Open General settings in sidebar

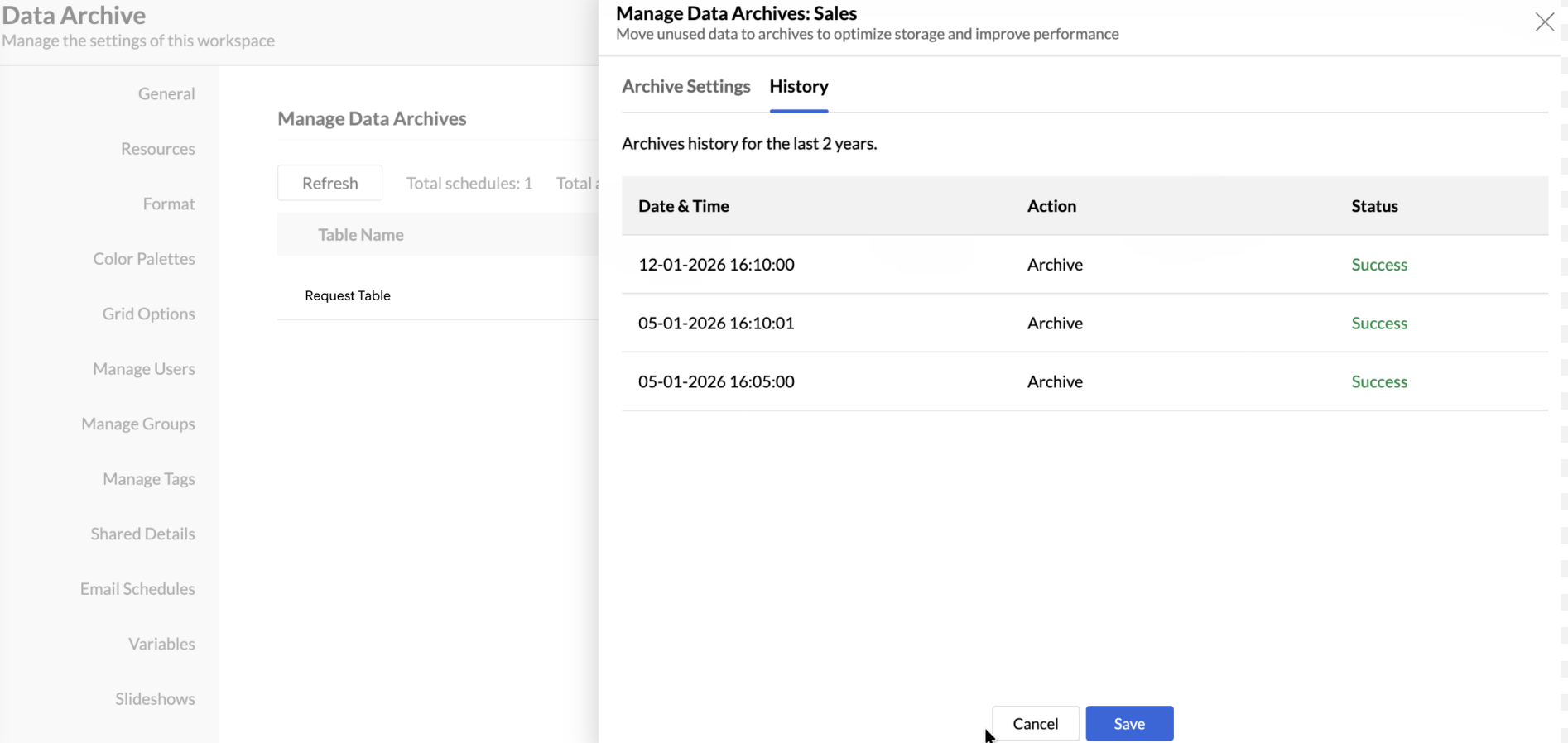(166, 93)
